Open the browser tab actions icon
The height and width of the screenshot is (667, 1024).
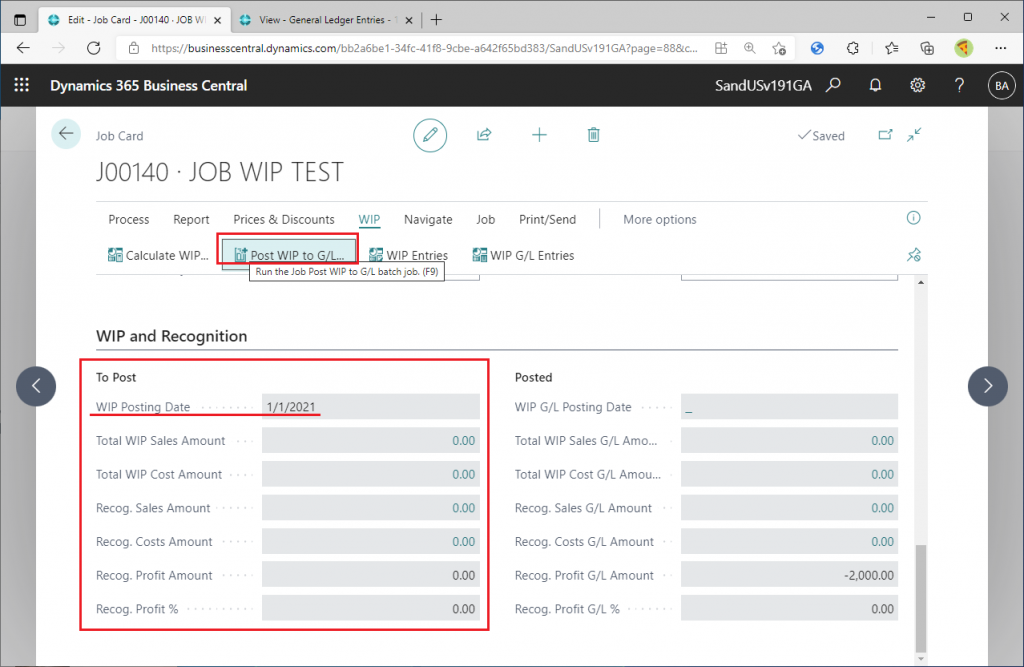[x=20, y=20]
